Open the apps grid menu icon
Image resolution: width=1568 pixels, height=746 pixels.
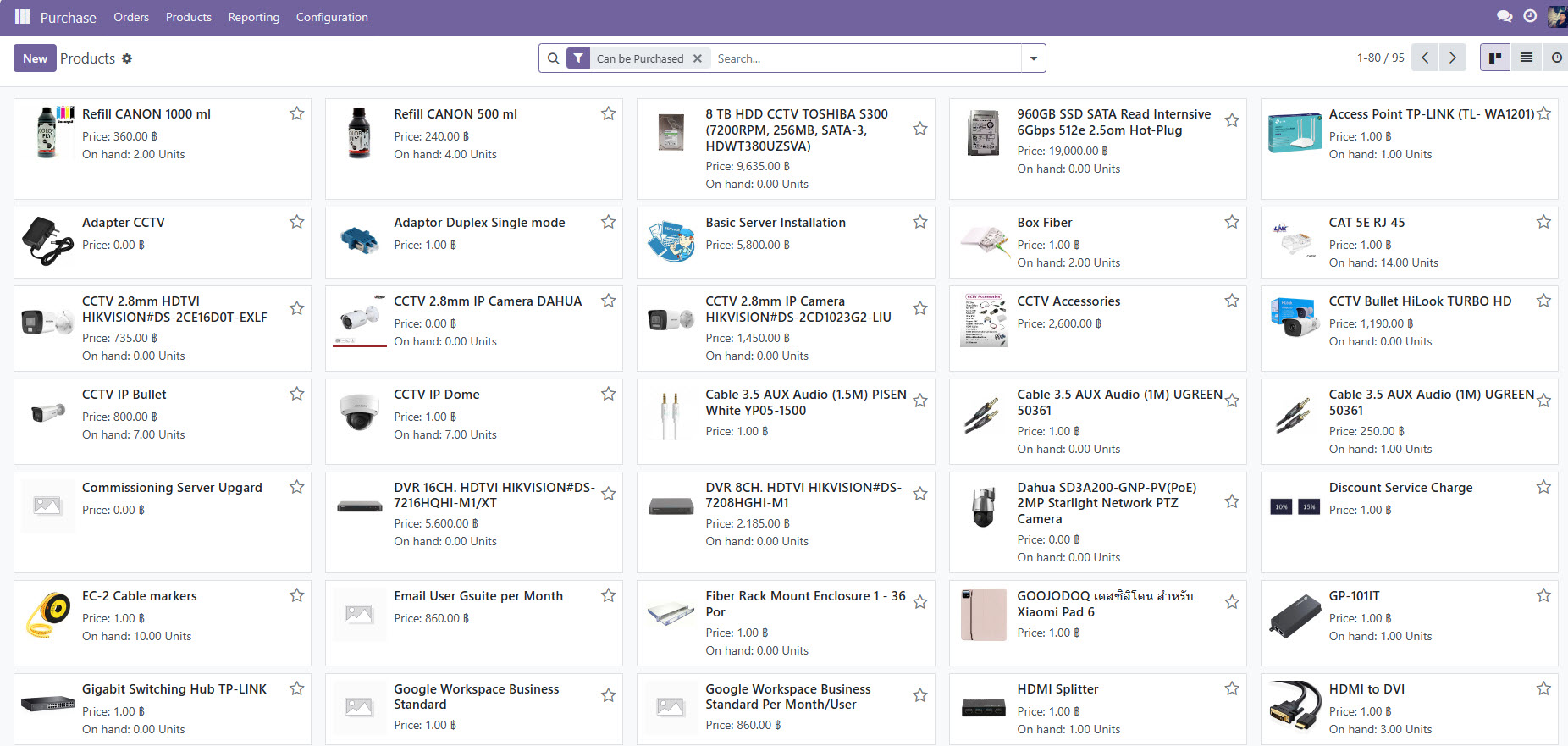pyautogui.click(x=22, y=17)
